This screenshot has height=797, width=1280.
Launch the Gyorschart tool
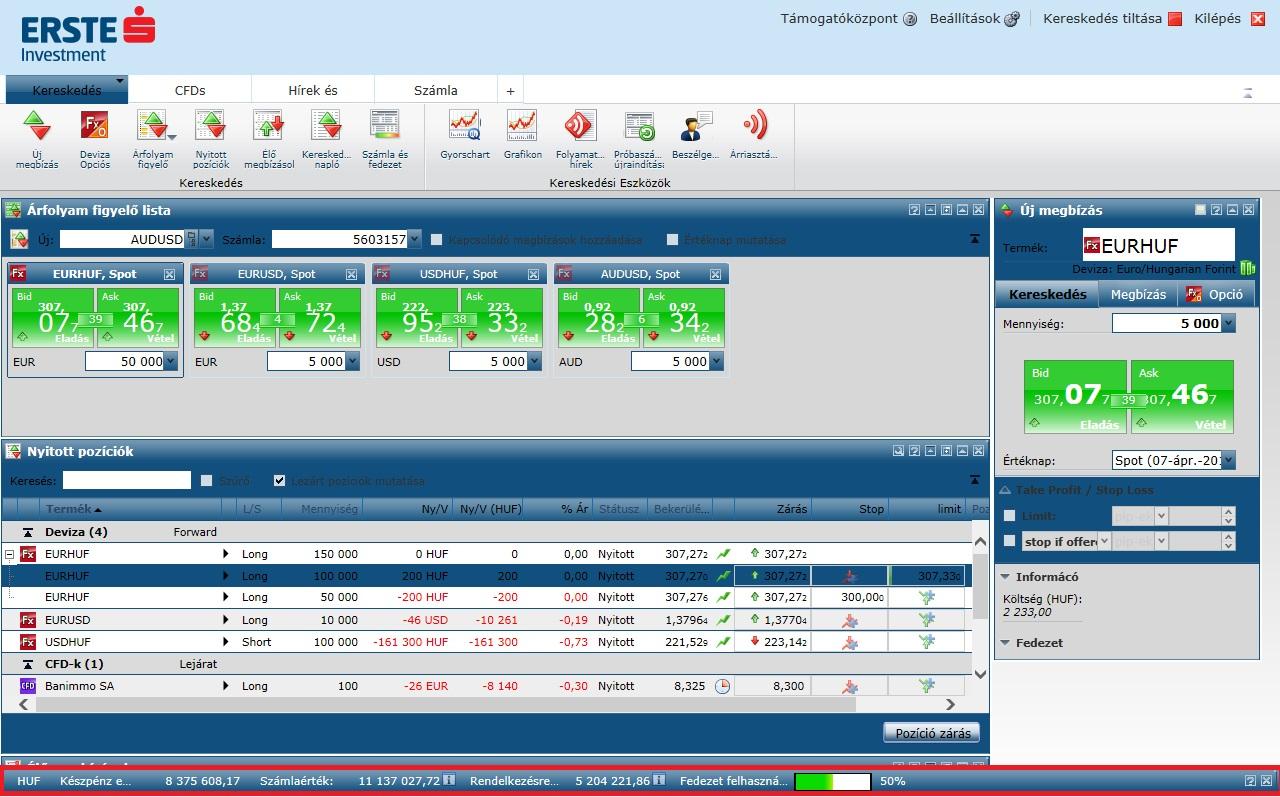pyautogui.click(x=465, y=127)
